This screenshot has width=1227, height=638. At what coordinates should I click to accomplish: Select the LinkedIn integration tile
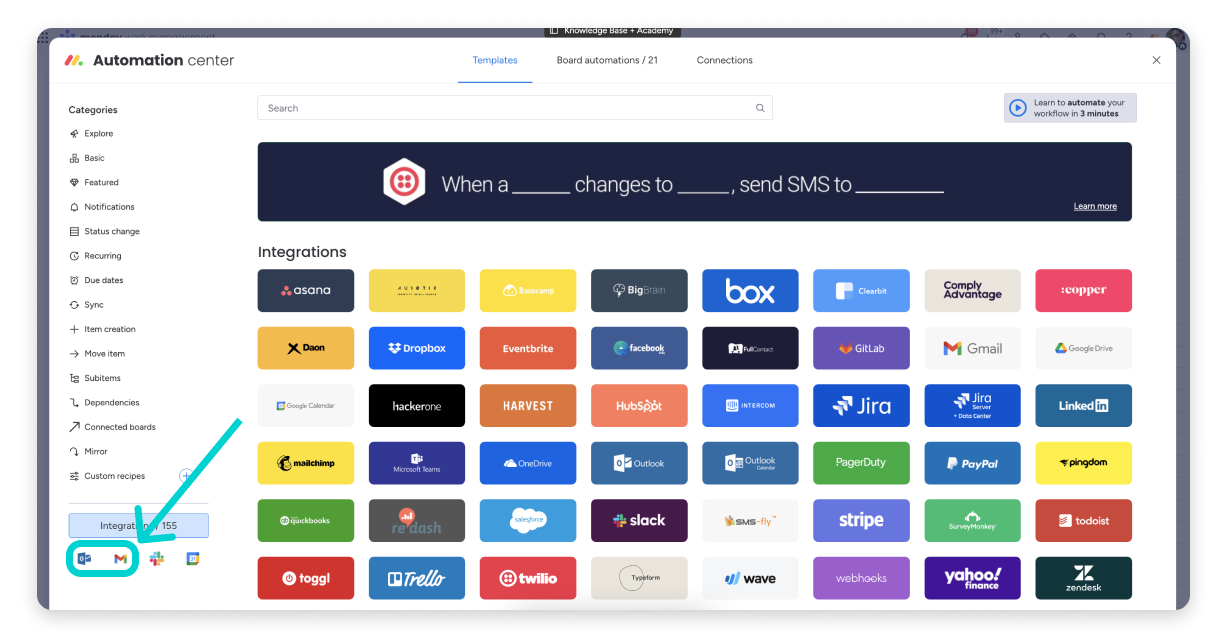1084,406
